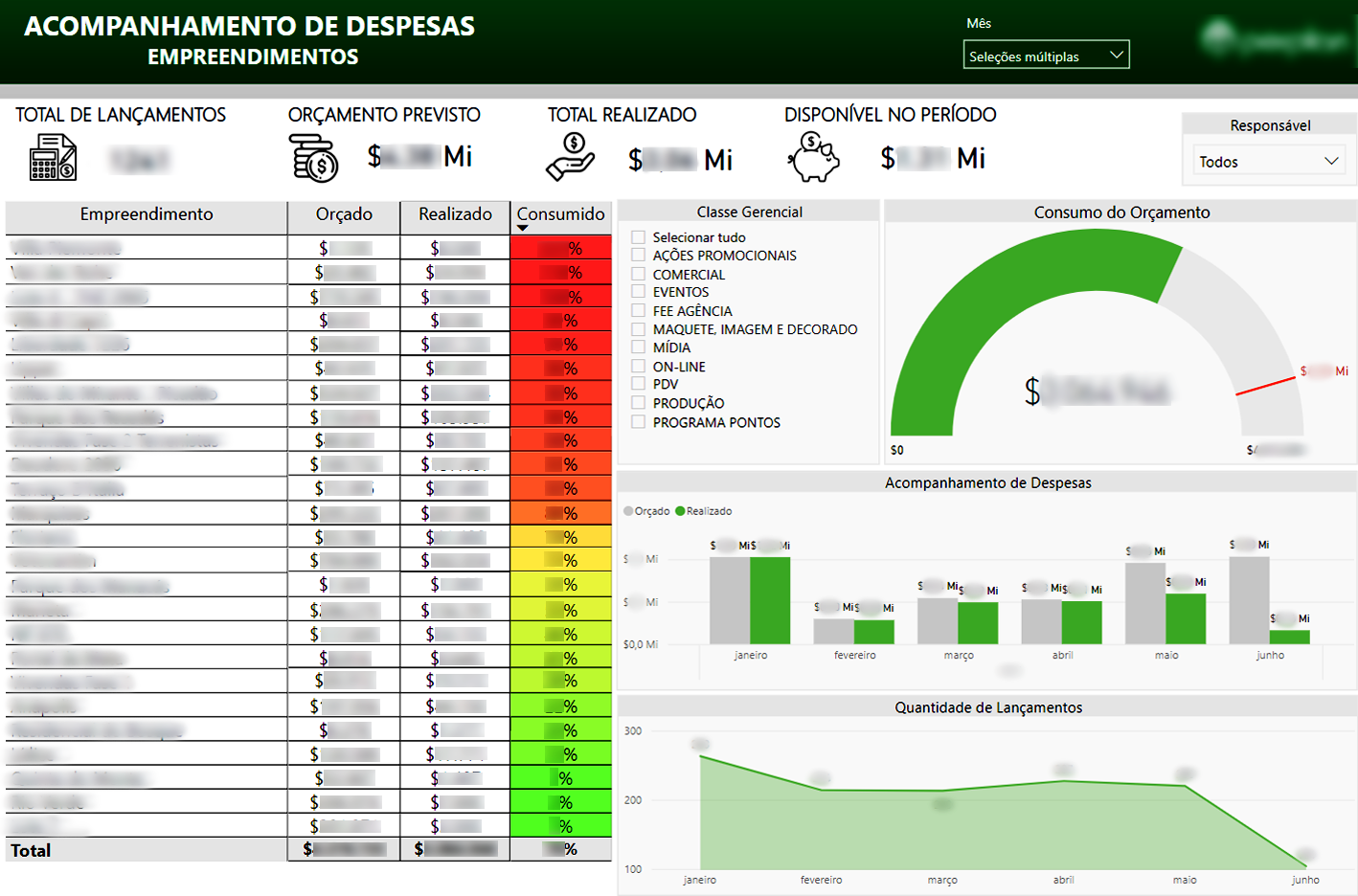Open the Responsável dropdown showing Todos
The width and height of the screenshot is (1358, 896).
pyautogui.click(x=1268, y=161)
